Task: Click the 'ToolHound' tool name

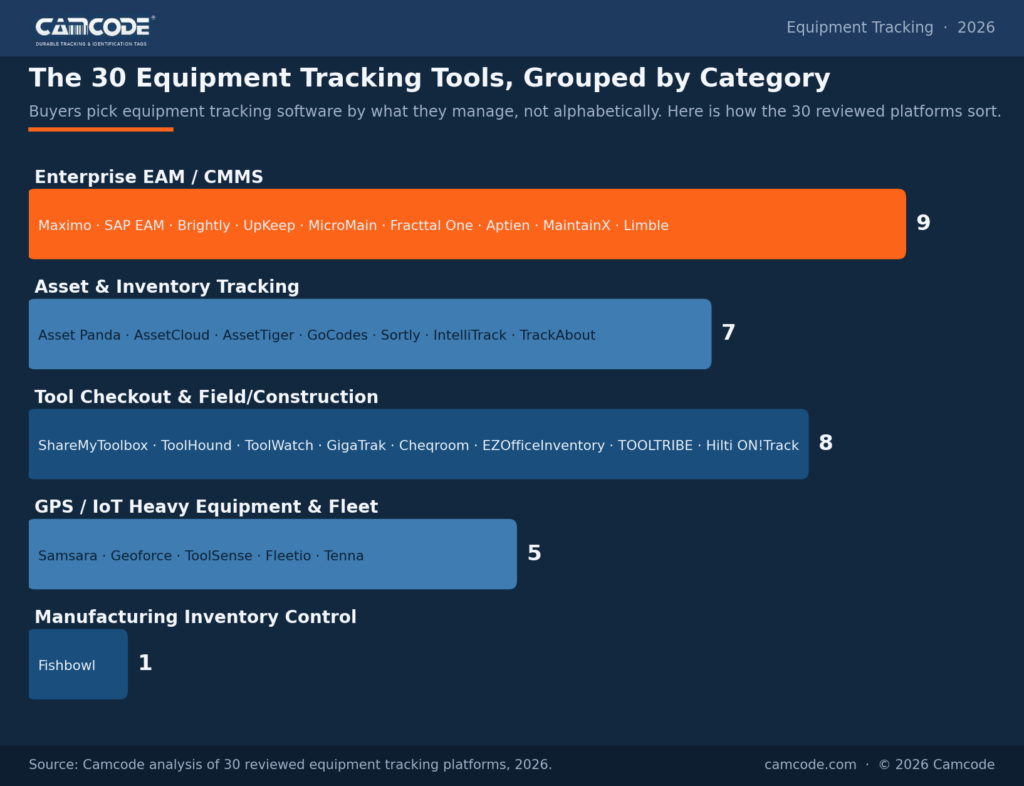Action: pos(196,445)
